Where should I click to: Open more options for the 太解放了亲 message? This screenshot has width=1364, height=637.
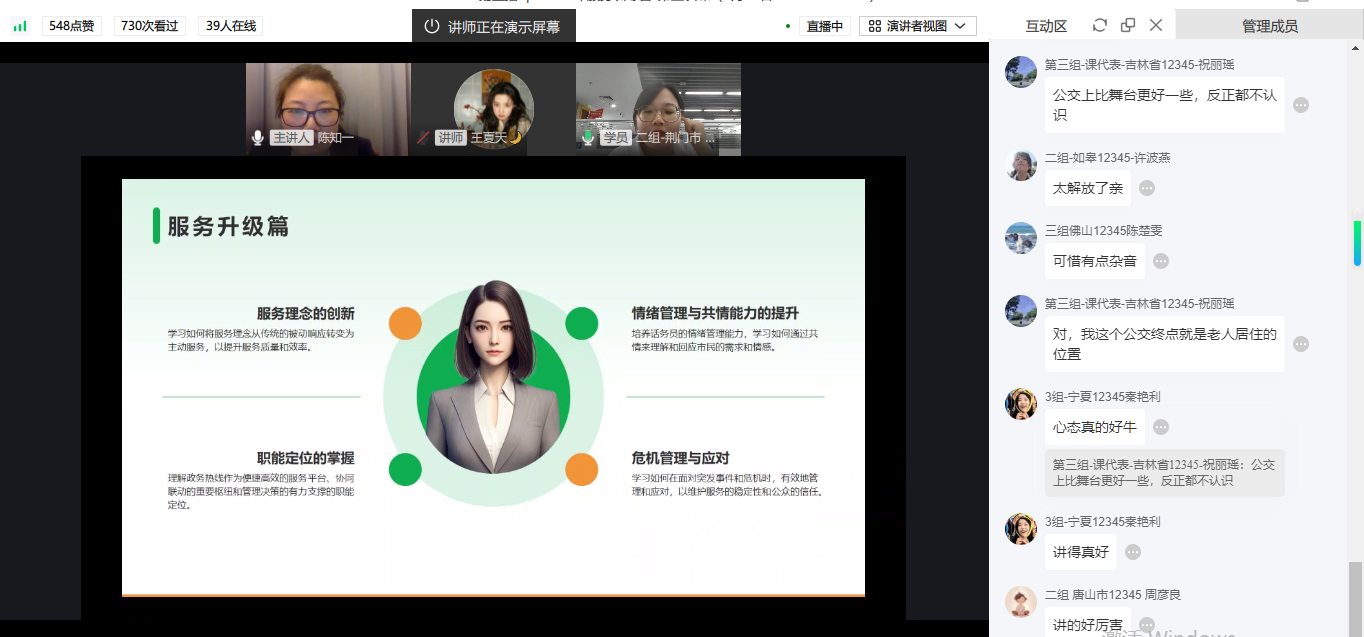pyautogui.click(x=1147, y=188)
